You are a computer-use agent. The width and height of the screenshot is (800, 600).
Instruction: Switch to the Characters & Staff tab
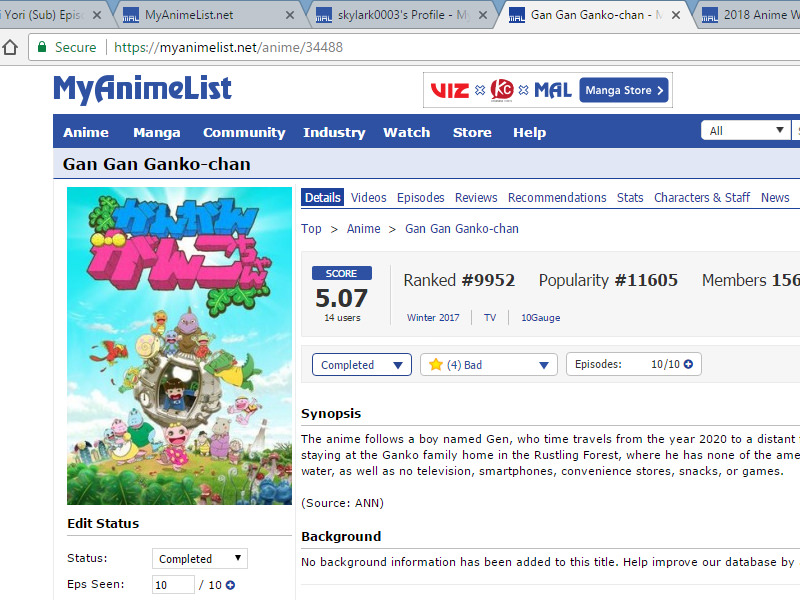701,198
